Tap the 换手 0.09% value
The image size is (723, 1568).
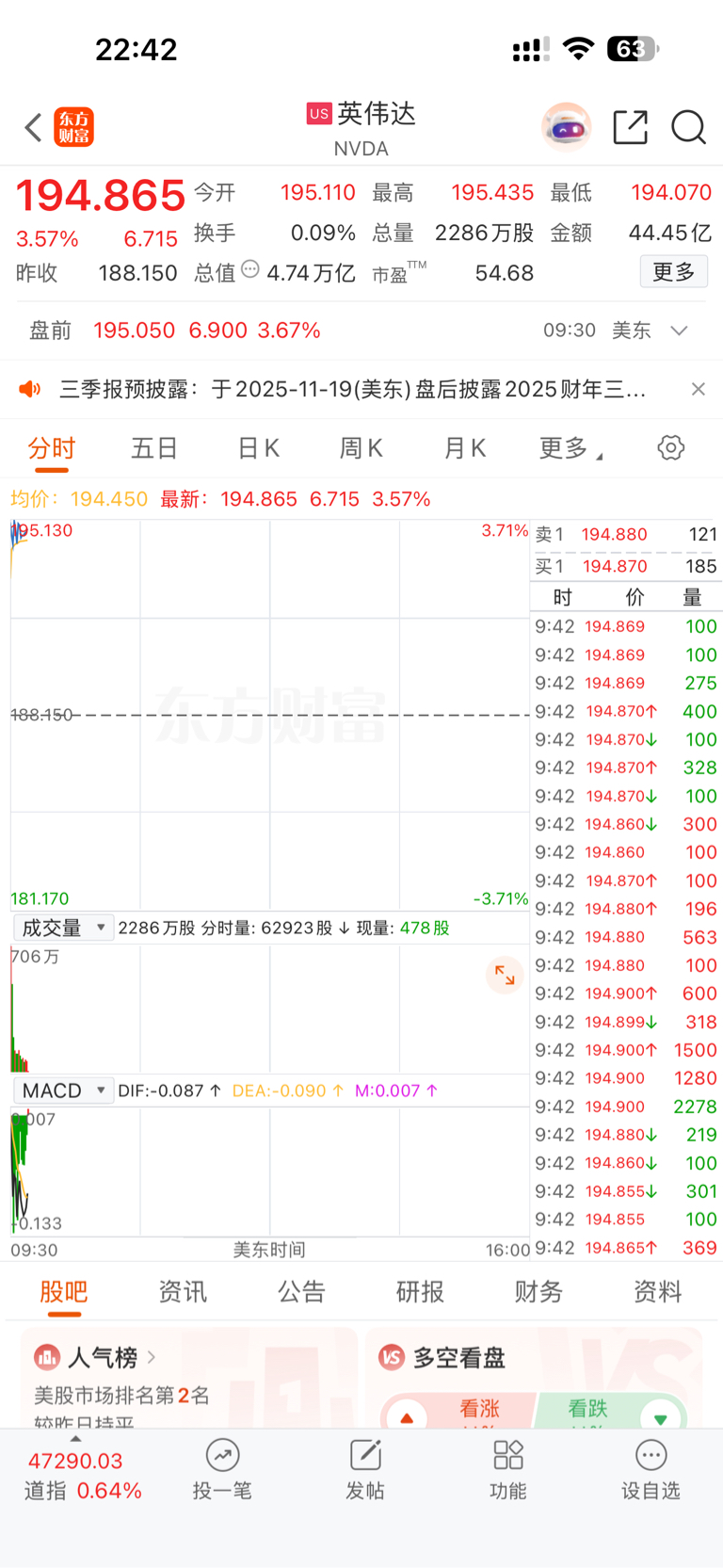click(x=323, y=233)
